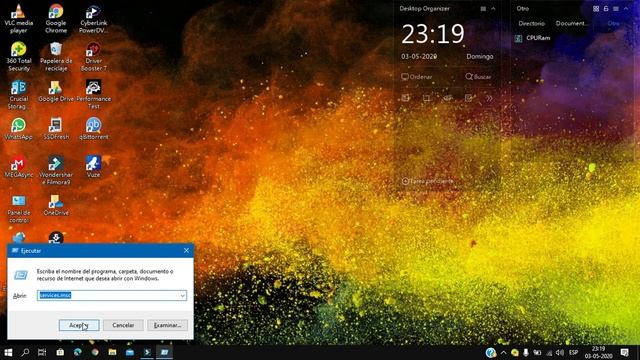Open Task View on taskbar

coord(42,352)
